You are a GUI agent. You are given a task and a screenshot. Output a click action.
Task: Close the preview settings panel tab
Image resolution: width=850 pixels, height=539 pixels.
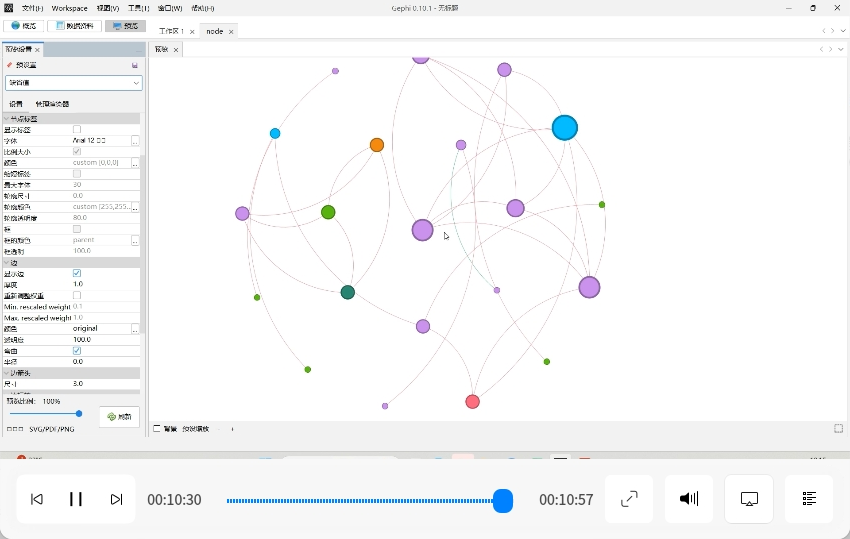point(37,49)
